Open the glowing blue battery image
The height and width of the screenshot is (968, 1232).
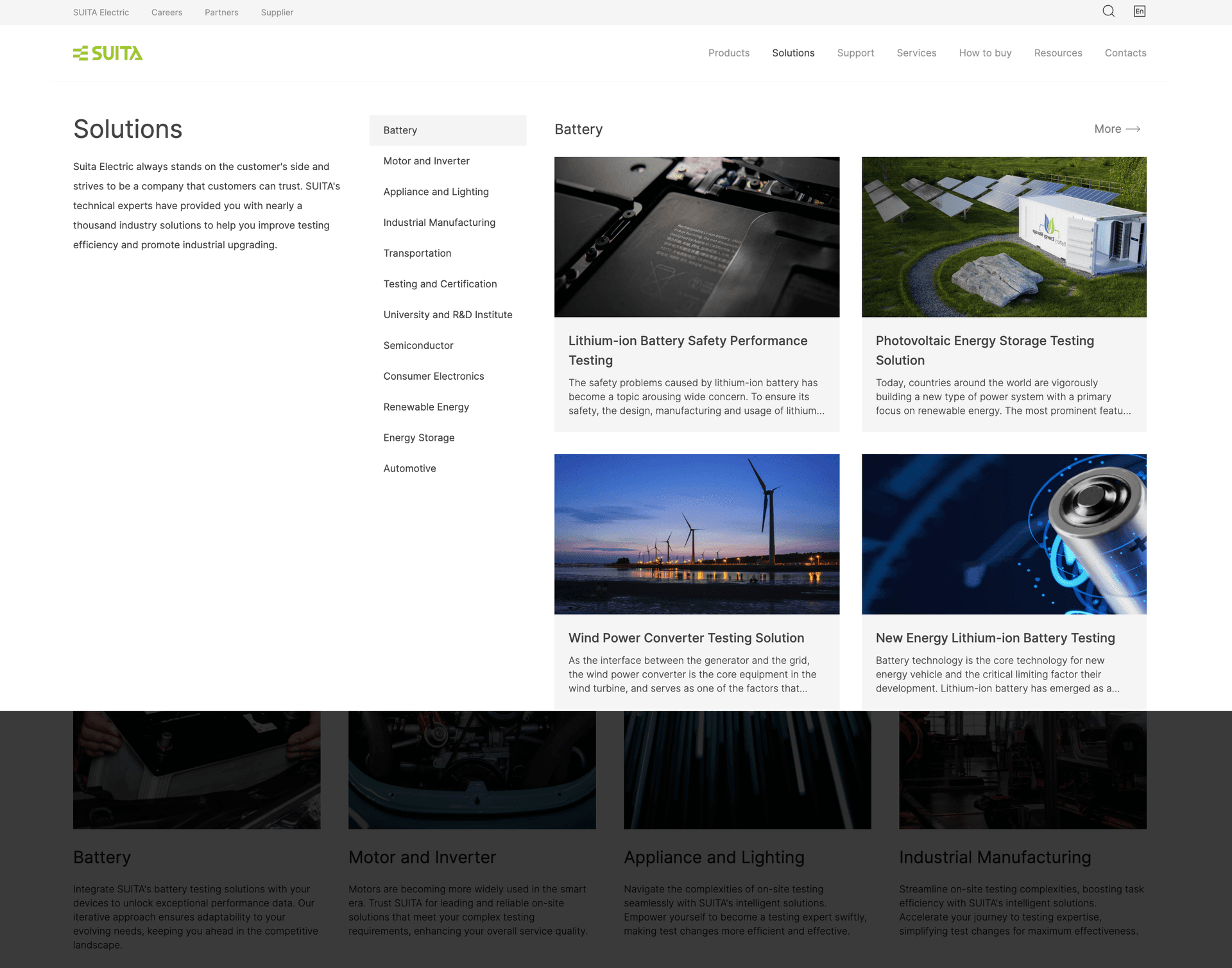1004,534
